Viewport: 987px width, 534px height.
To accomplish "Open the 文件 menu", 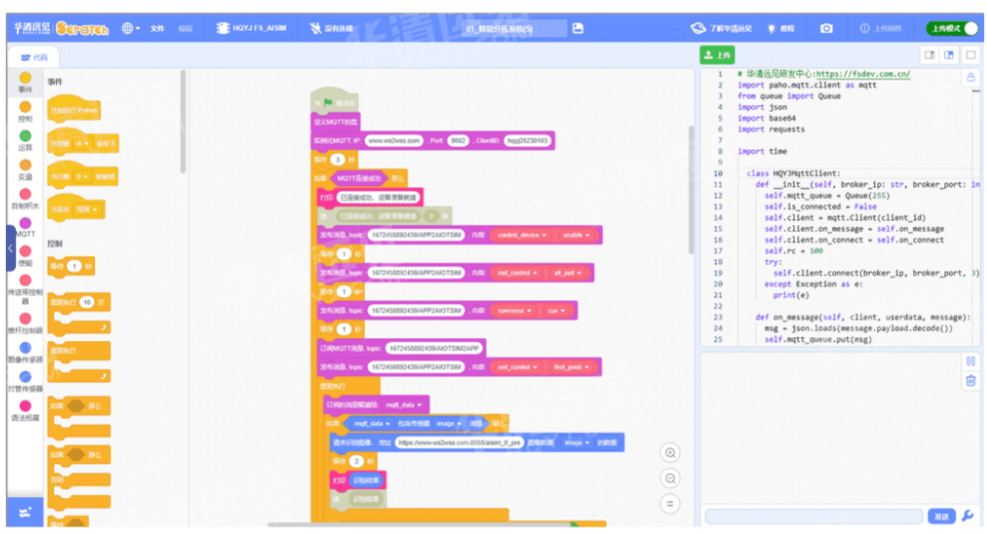I will pos(157,28).
